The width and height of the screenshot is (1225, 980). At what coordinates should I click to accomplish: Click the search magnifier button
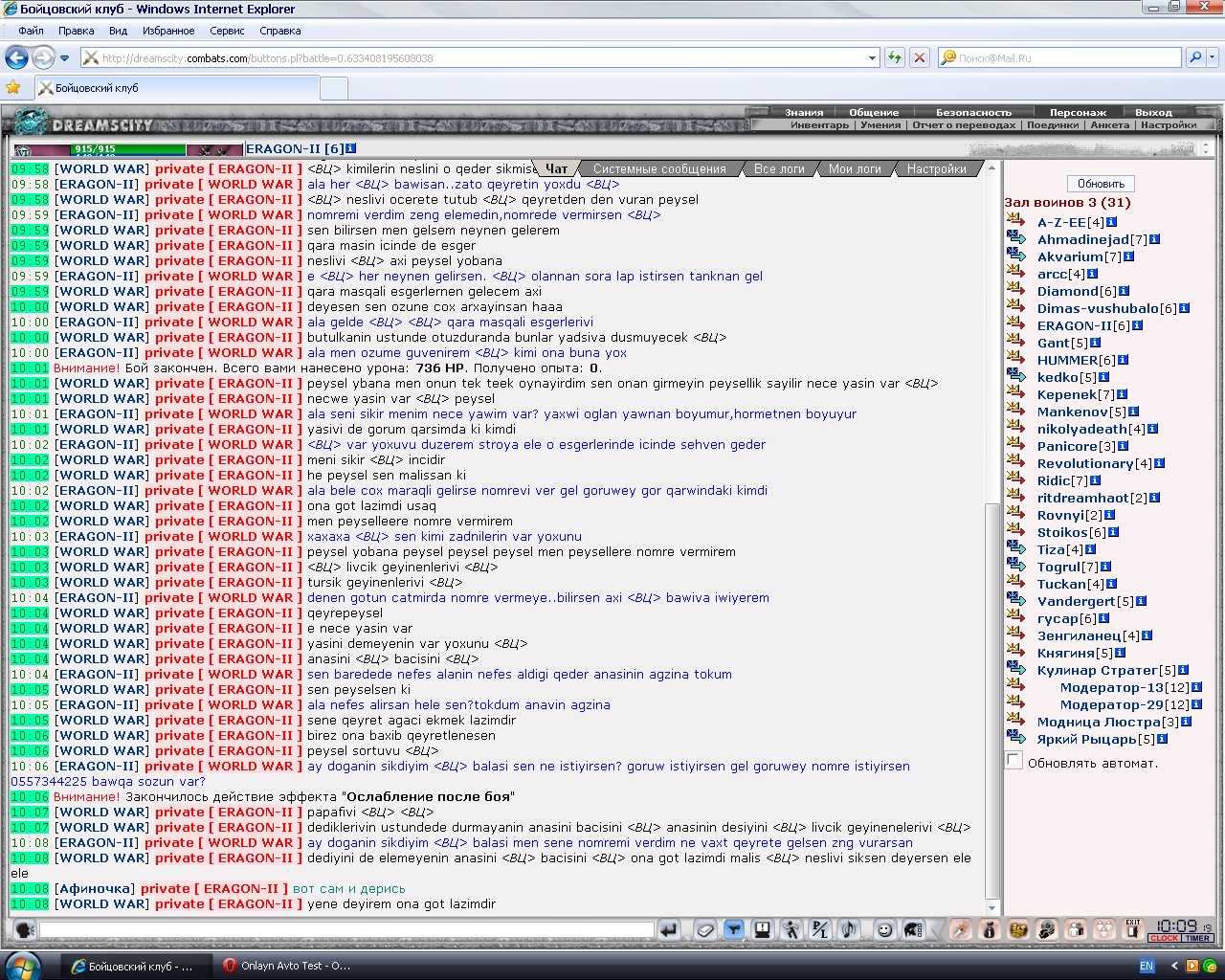point(1195,57)
